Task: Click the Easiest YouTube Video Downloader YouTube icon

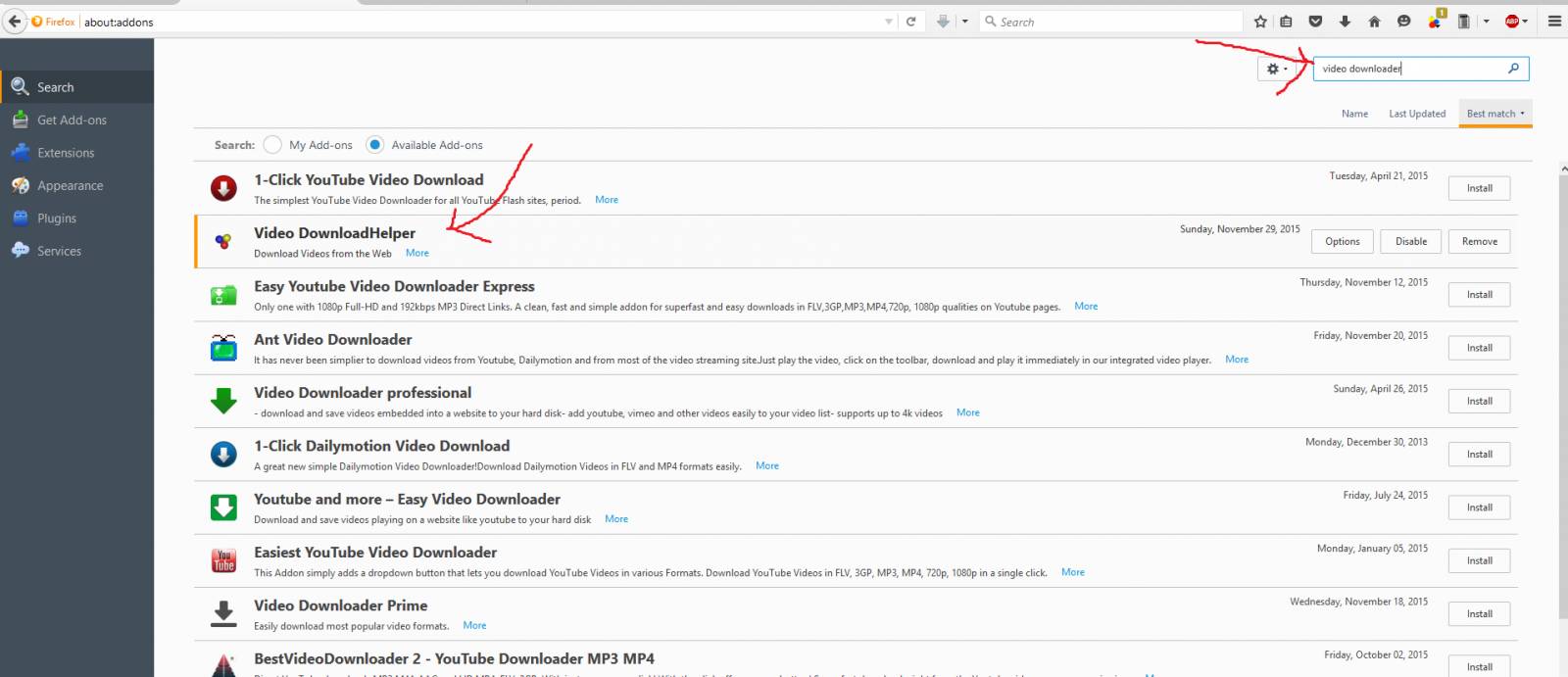Action: 223,560
